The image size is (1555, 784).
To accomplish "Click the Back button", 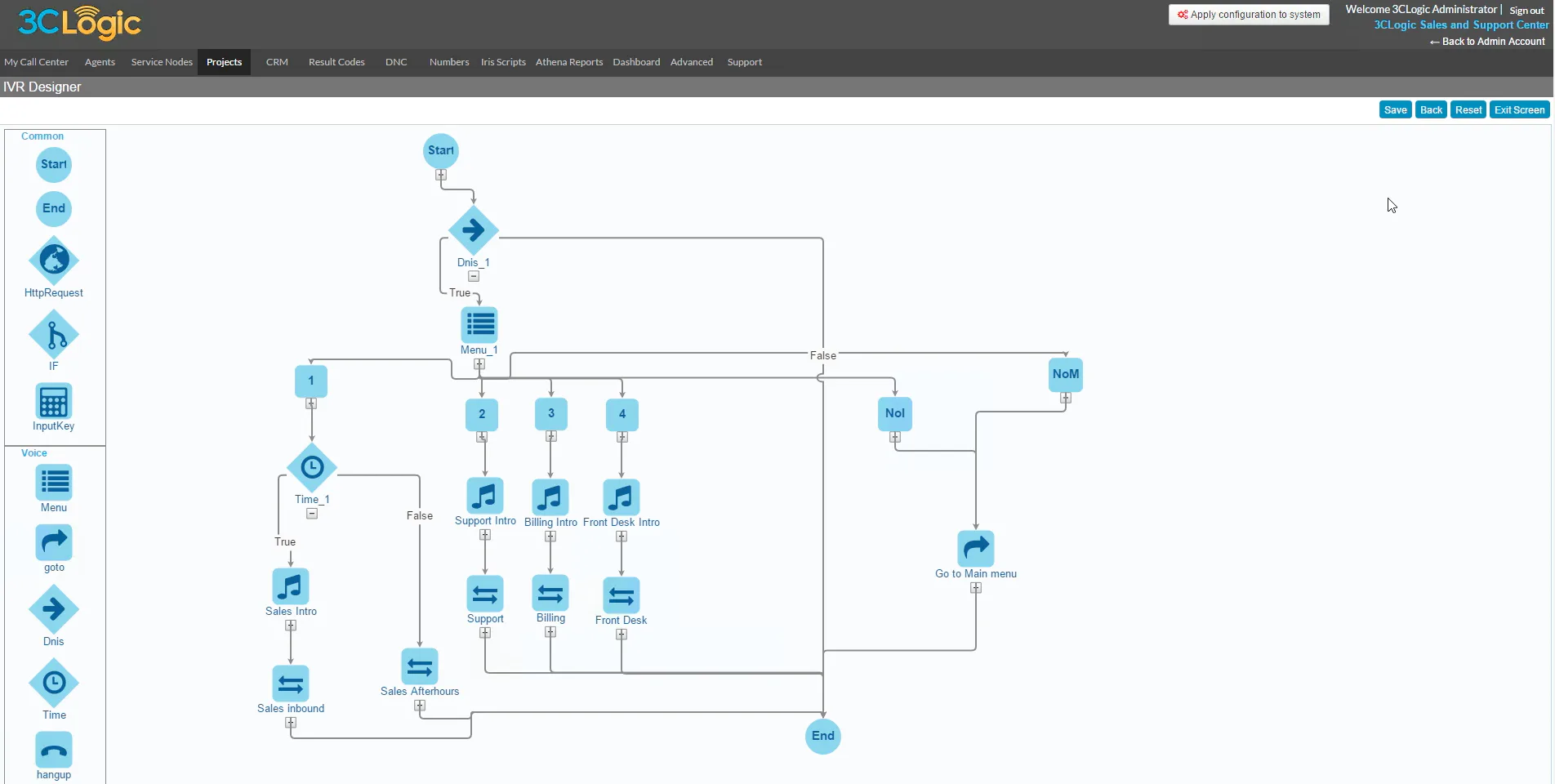I will pos(1431,110).
